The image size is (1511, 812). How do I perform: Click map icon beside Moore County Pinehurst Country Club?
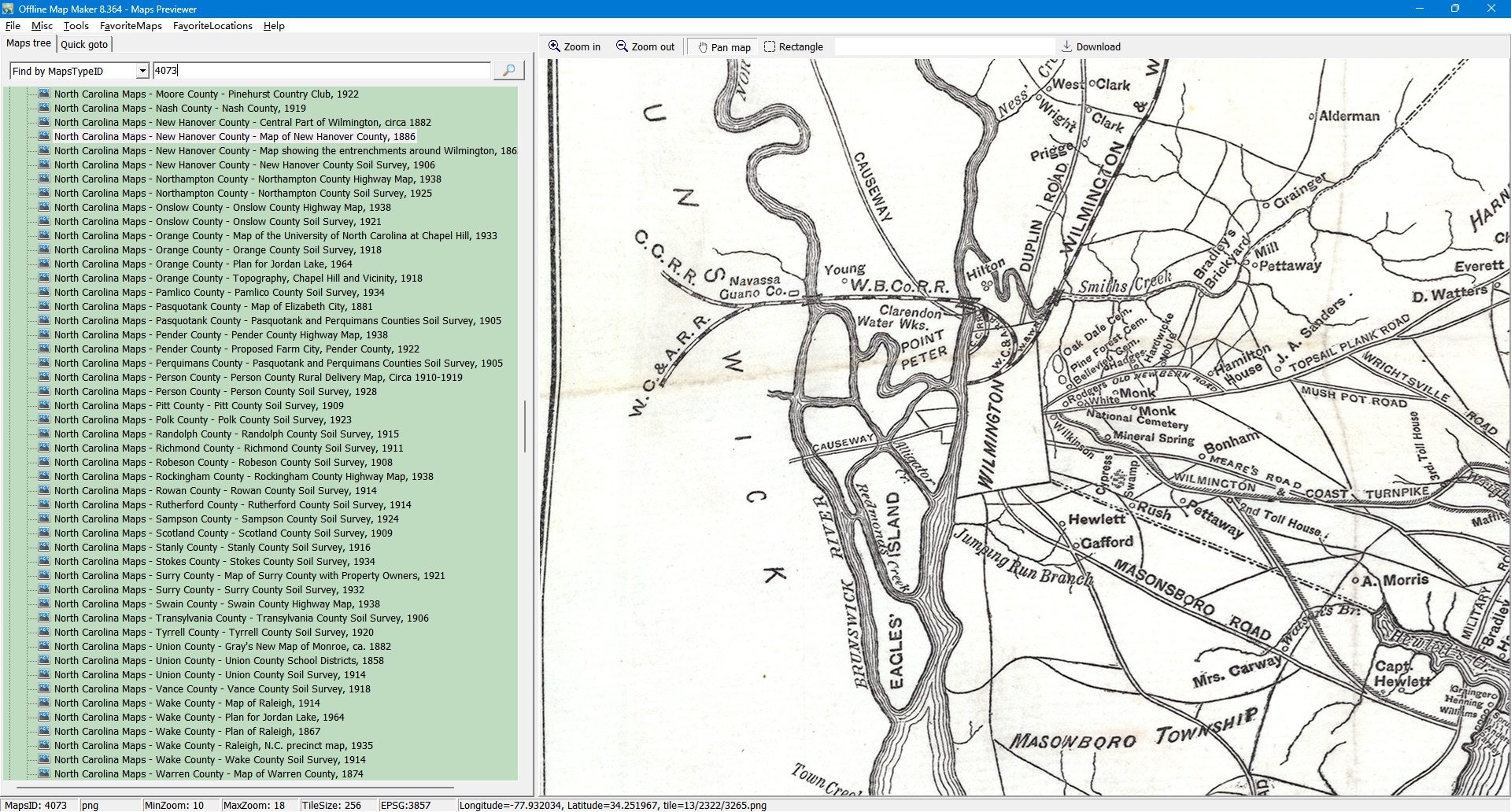(x=44, y=94)
